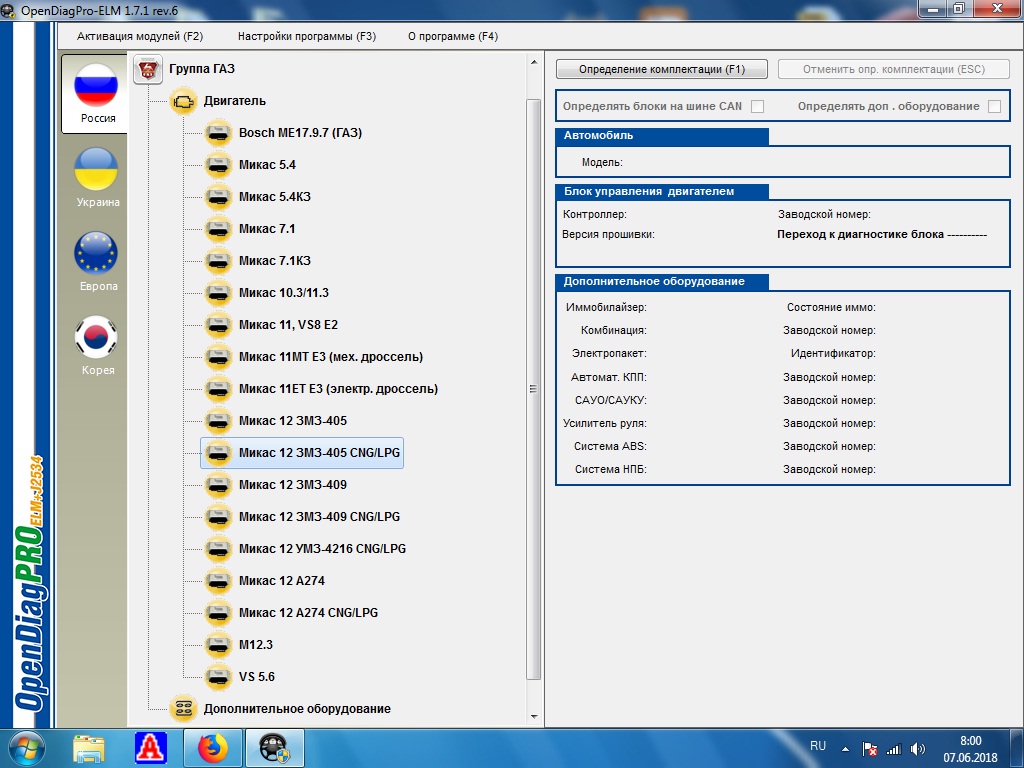1024x768 pixels.
Task: Enable Определять доп. оборудование checkbox
Action: pos(995,106)
